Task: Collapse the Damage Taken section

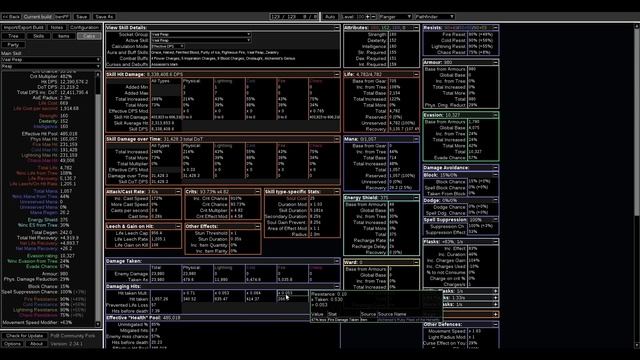Action: (x=337, y=261)
